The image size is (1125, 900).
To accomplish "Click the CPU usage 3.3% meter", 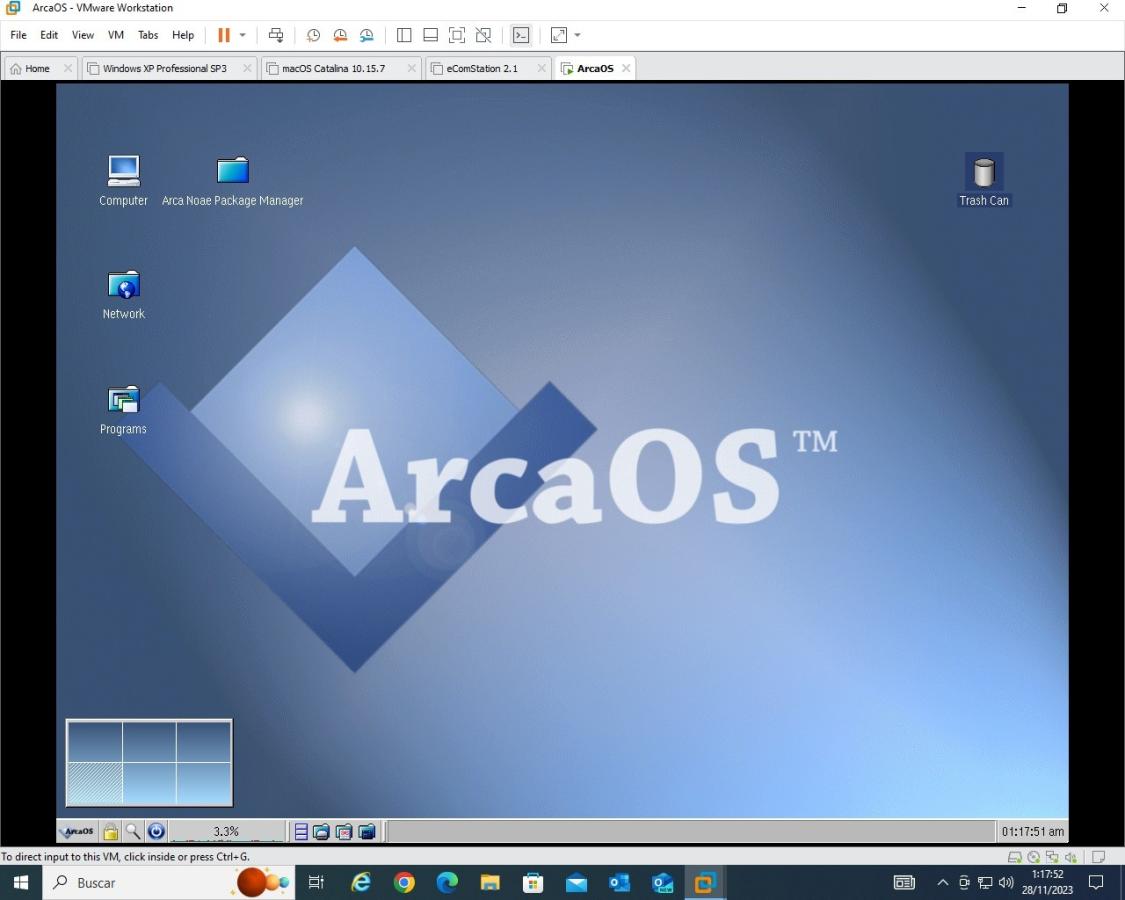I will click(x=226, y=831).
